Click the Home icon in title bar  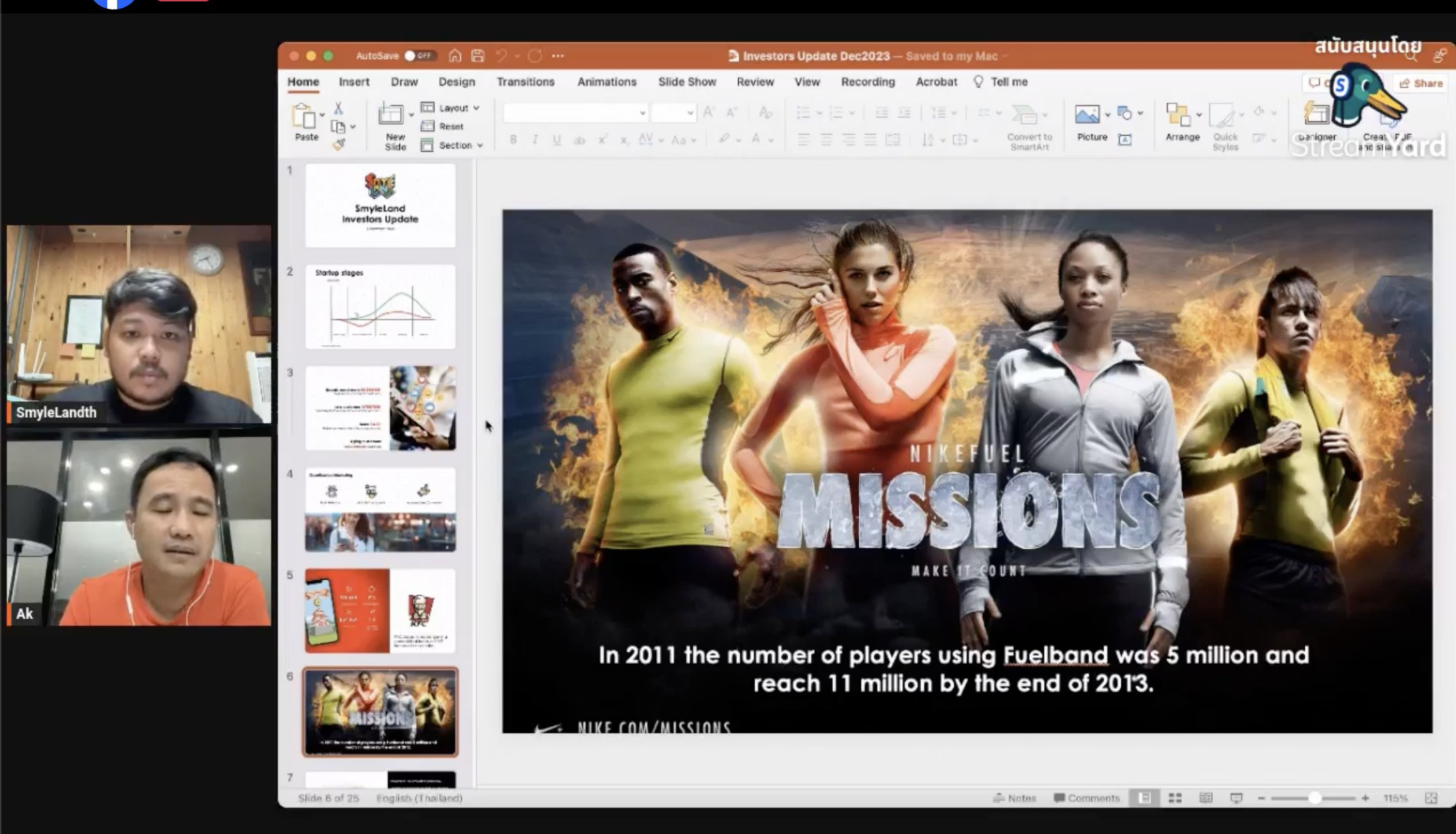click(x=455, y=56)
